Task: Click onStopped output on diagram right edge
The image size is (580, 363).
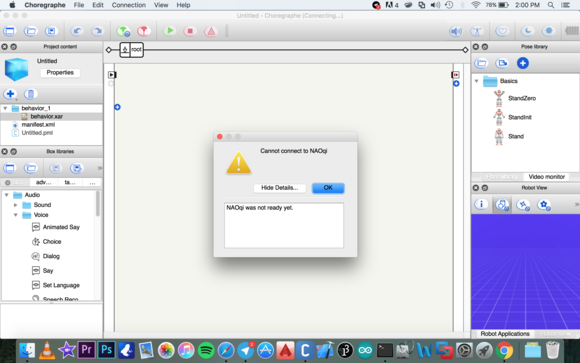Action: pyautogui.click(x=456, y=75)
